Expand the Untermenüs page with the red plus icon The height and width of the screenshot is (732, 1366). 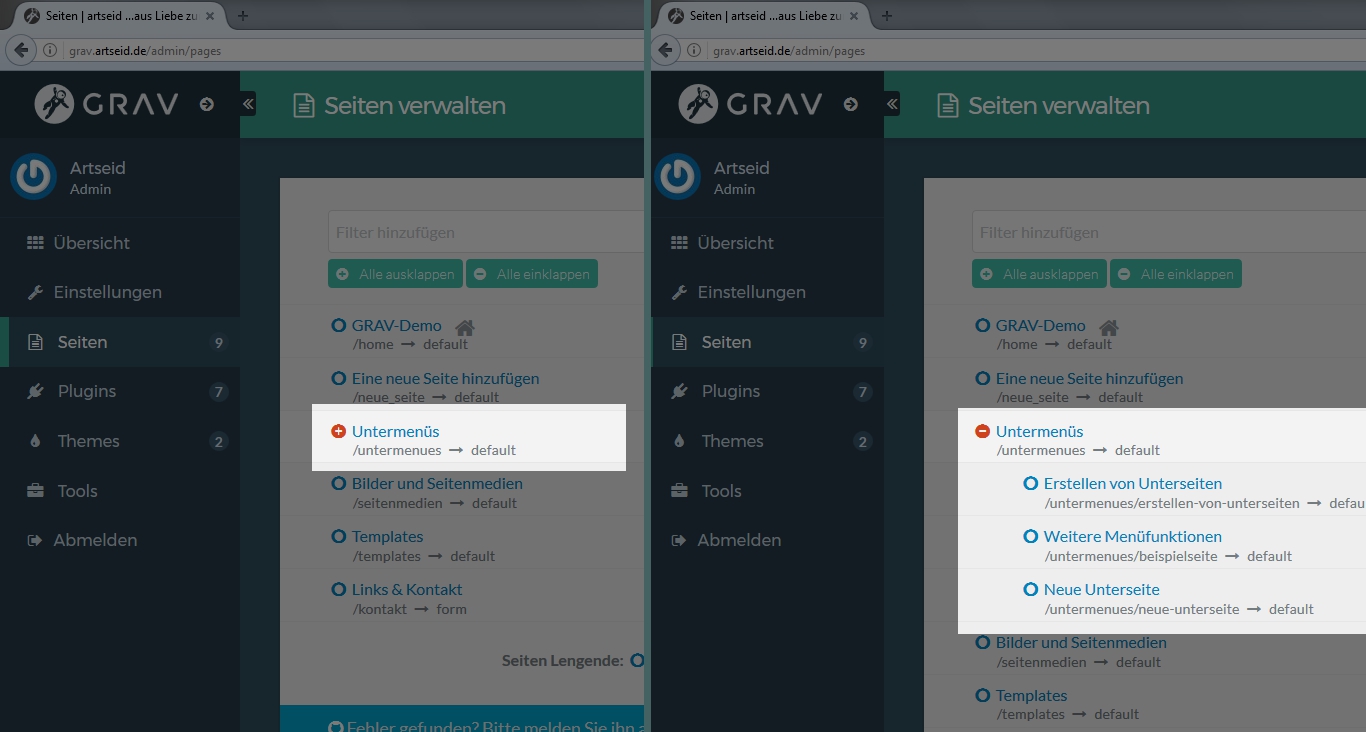(x=338, y=432)
